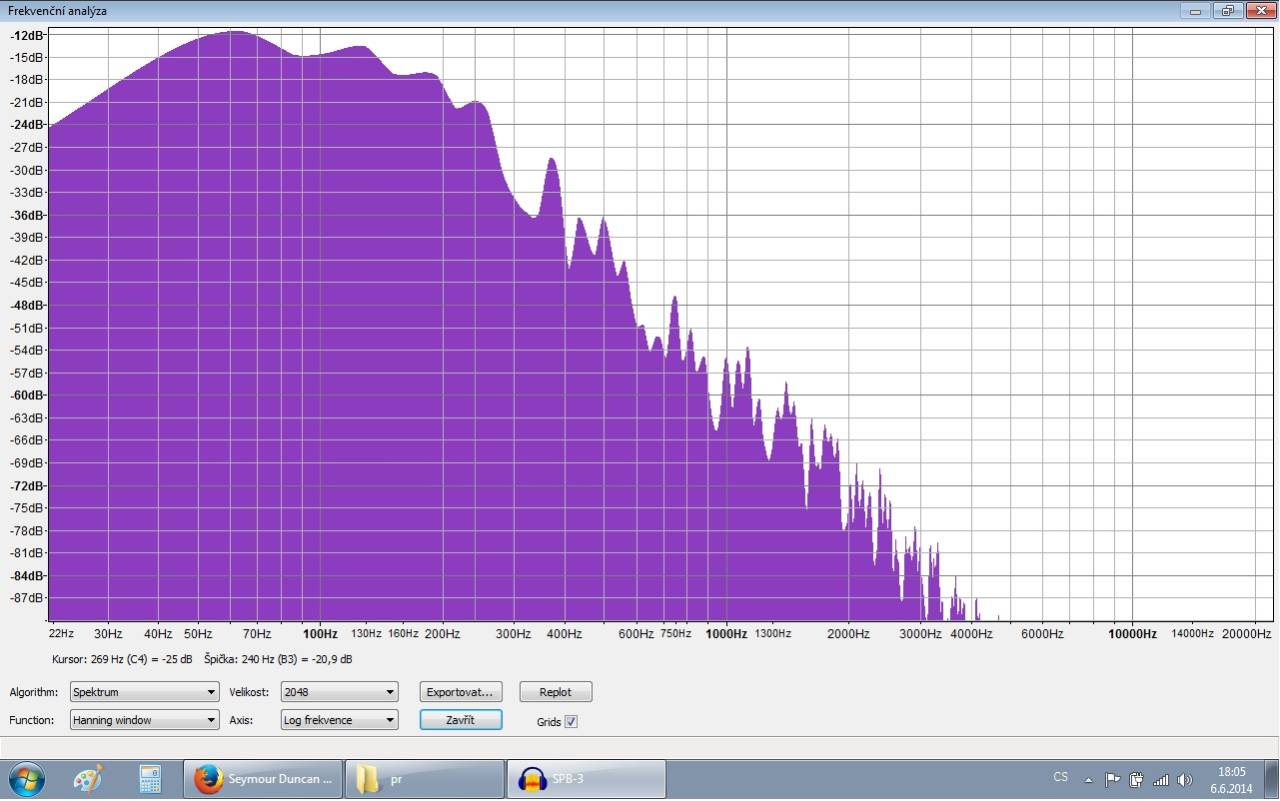Open the Calculator taskbar icon
This screenshot has width=1280, height=801.
pyautogui.click(x=150, y=779)
